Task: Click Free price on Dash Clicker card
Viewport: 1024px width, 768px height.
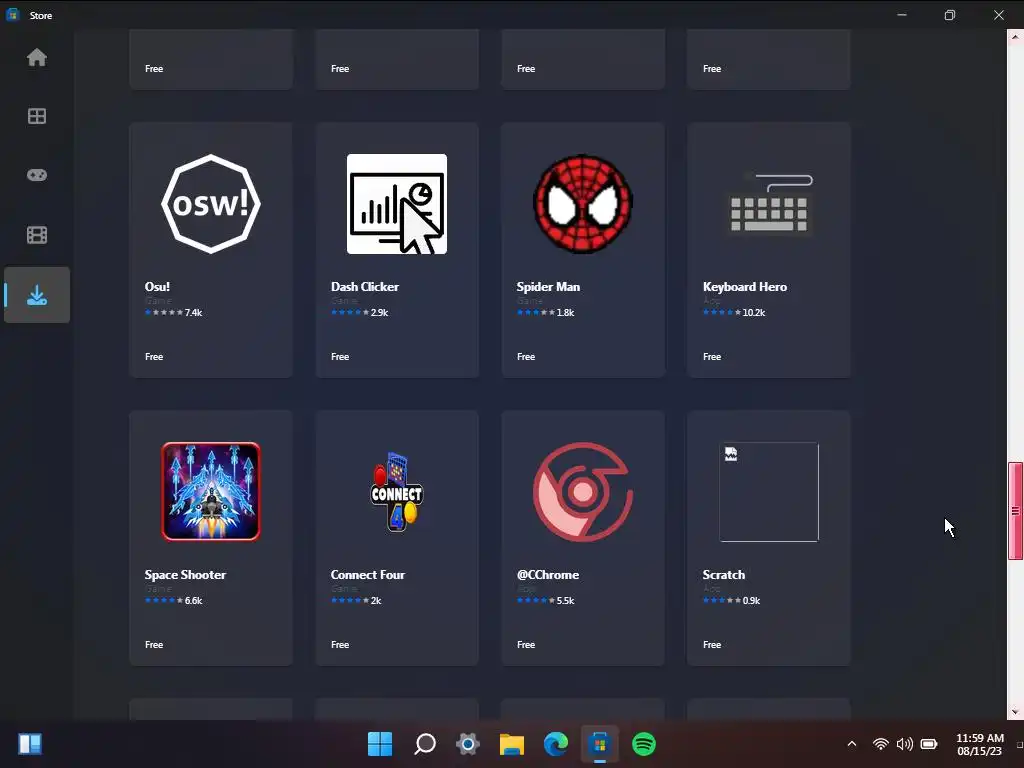Action: [x=340, y=357]
